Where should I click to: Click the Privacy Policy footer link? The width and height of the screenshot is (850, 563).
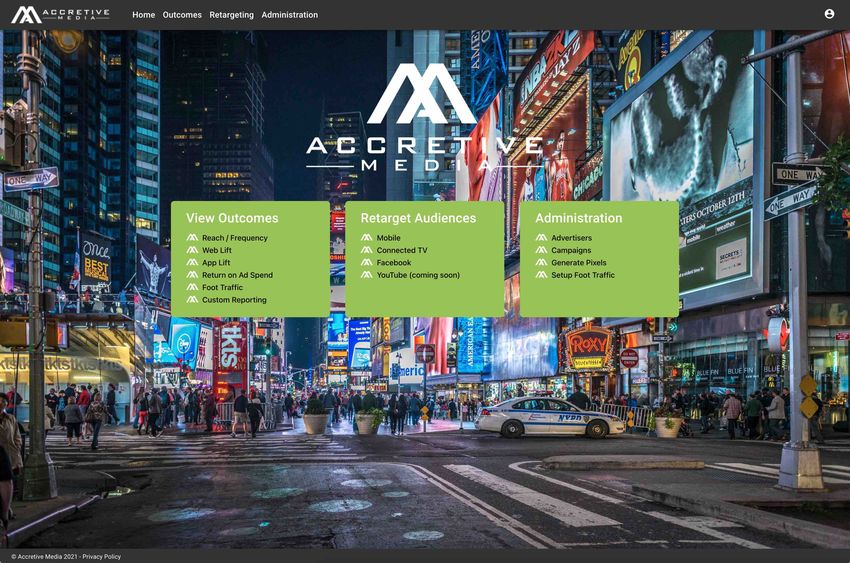point(101,556)
